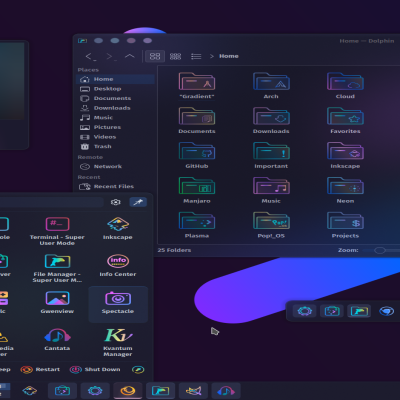Image resolution: width=400 pixels, height=400 pixels.
Task: Open Music in Places sidebar
Action: click(115, 118)
